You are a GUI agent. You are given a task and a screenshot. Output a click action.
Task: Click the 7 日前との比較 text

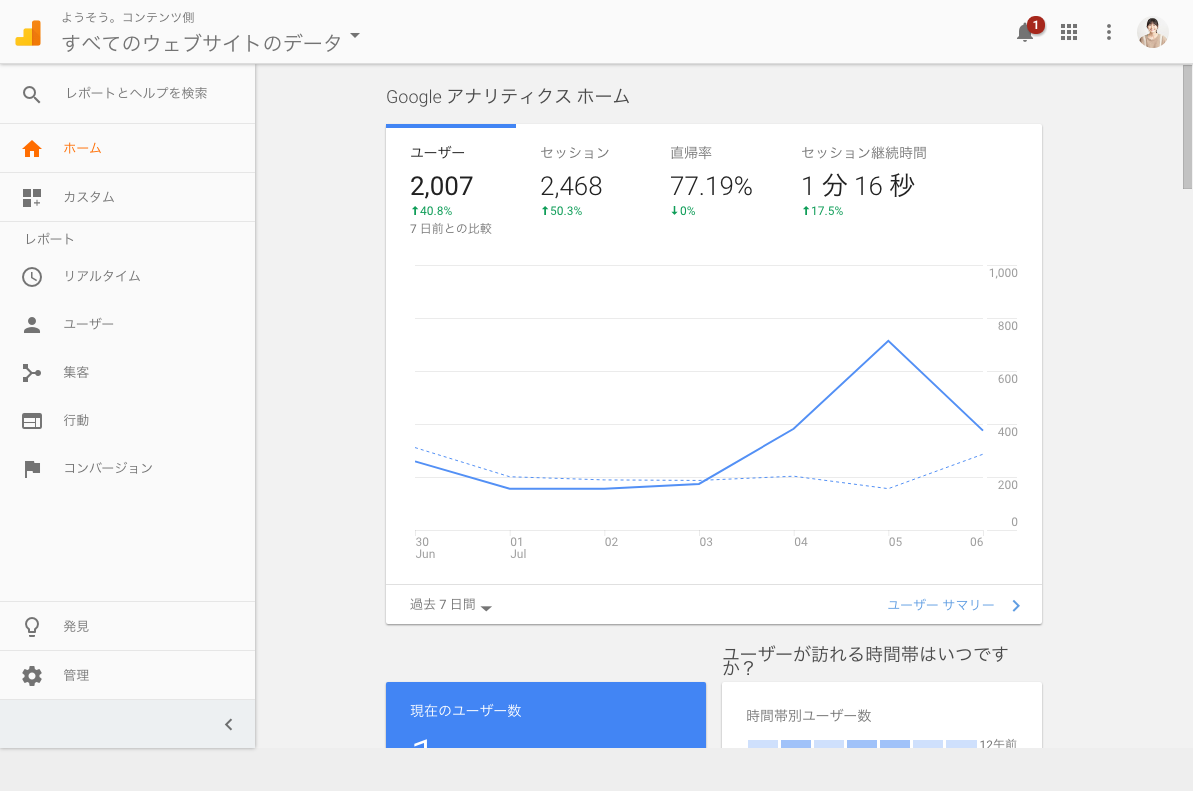[x=450, y=228]
